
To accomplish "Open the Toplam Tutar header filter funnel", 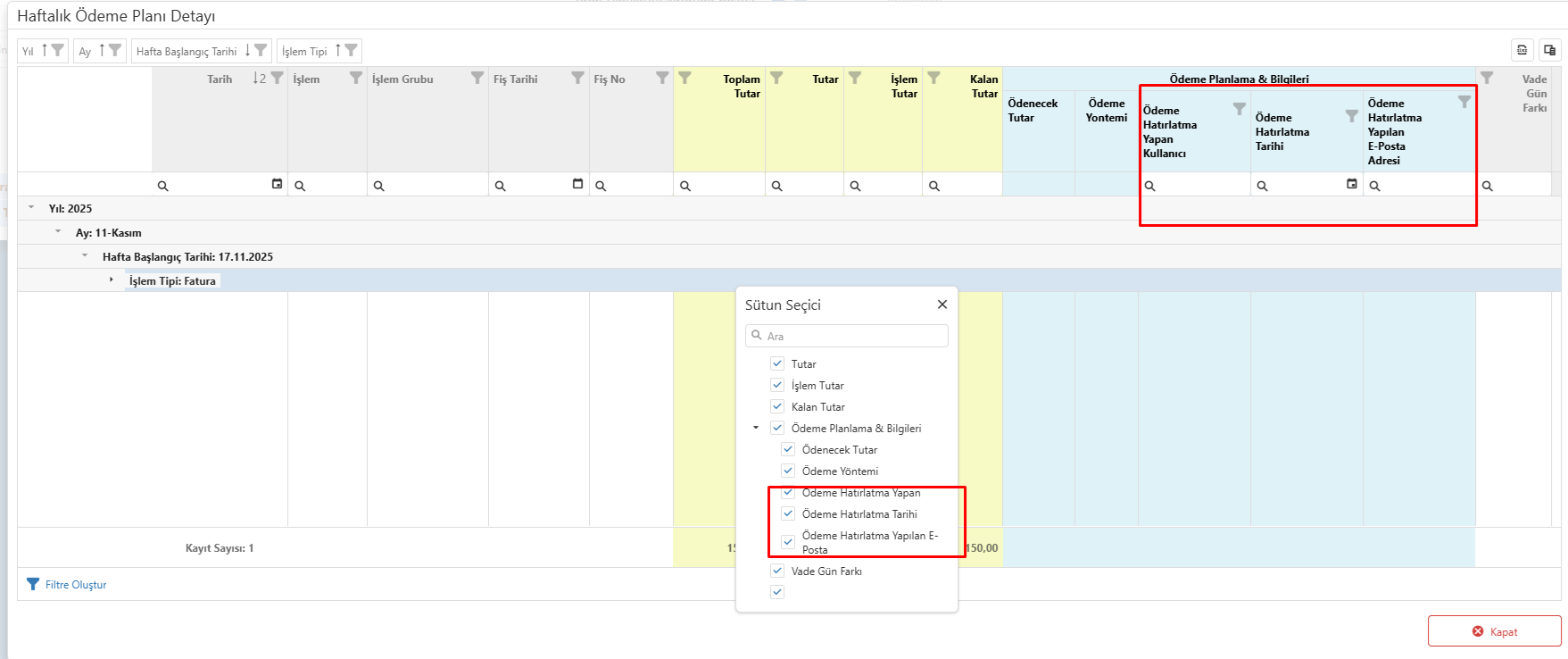I will [684, 78].
